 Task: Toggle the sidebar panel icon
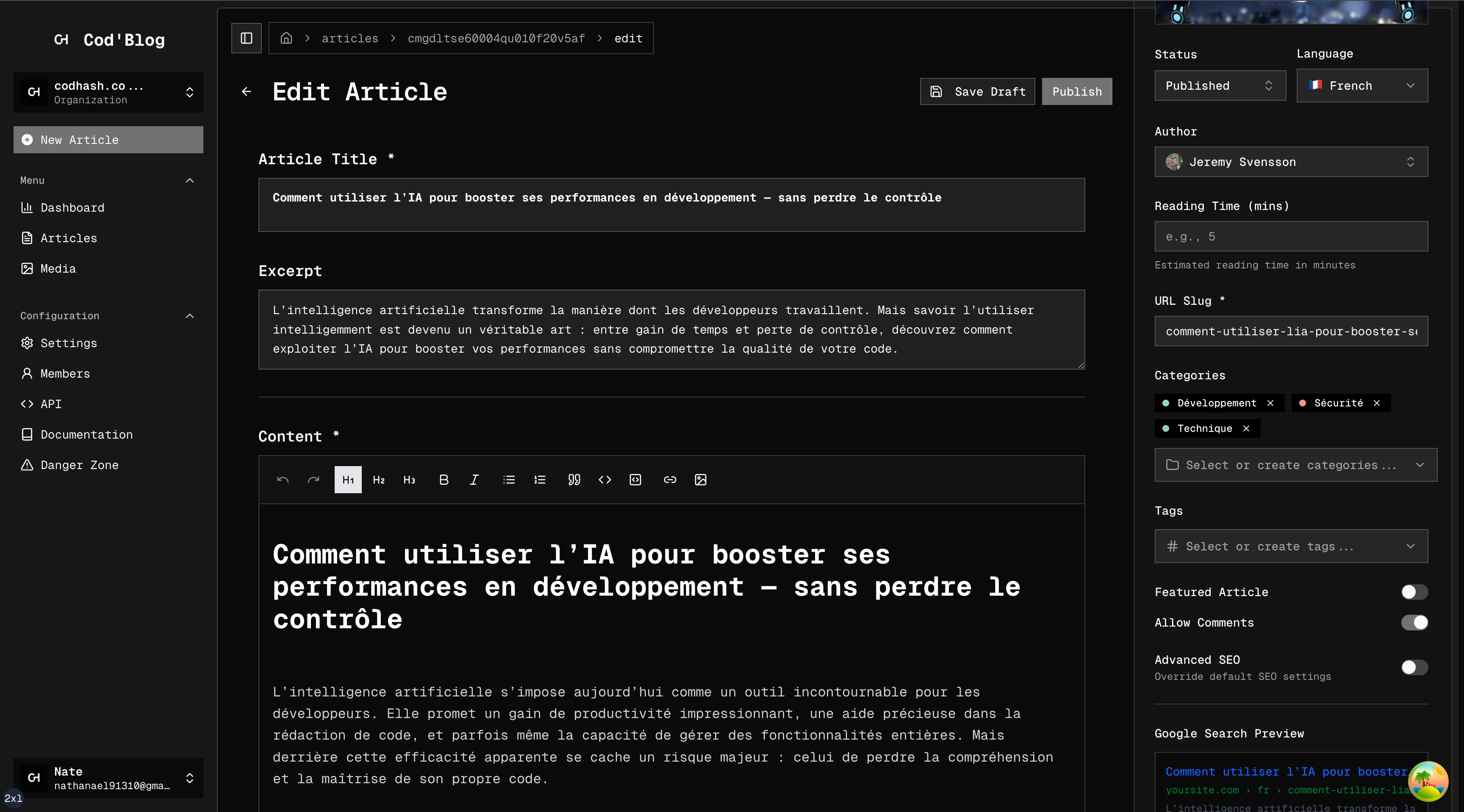(x=246, y=38)
